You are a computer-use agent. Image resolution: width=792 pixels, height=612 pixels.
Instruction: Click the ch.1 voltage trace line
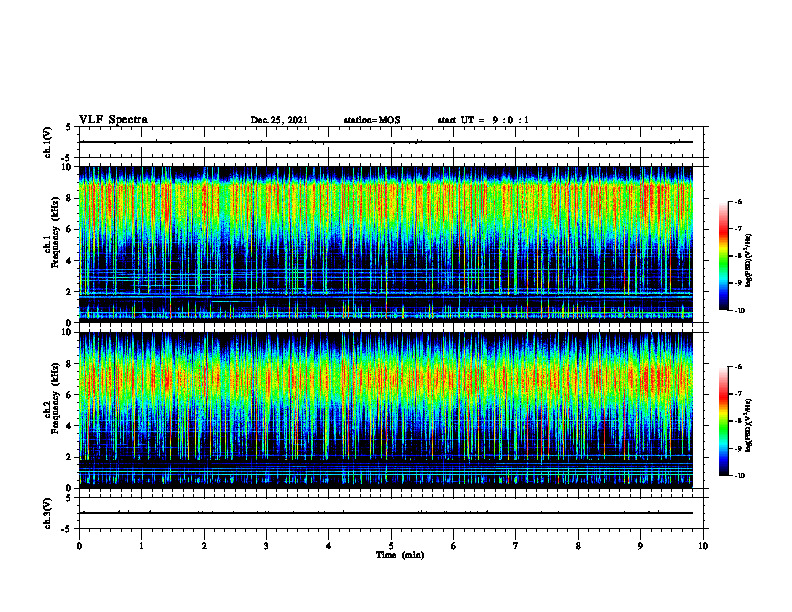pos(386,142)
